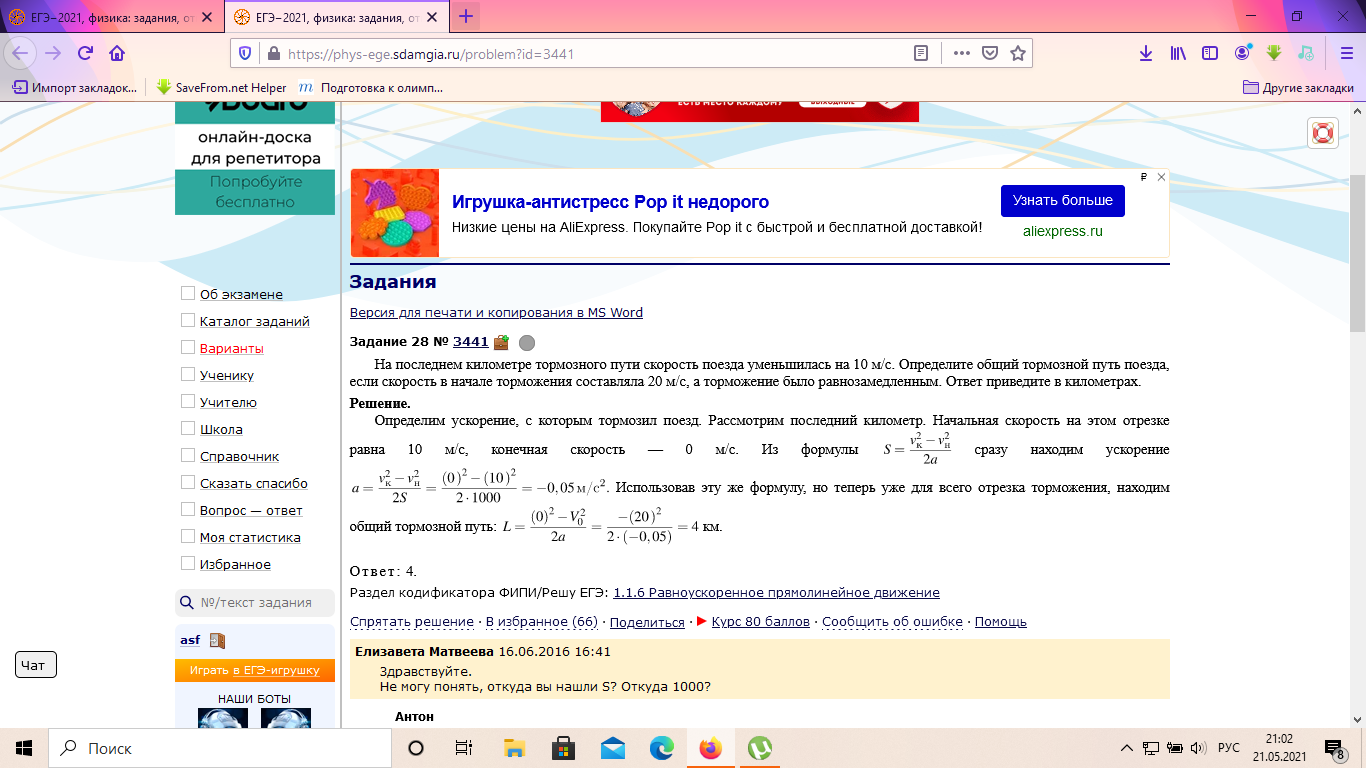Image resolution: width=1366 pixels, height=768 pixels.
Task: Open uTorrent from the taskbar
Action: [760, 748]
